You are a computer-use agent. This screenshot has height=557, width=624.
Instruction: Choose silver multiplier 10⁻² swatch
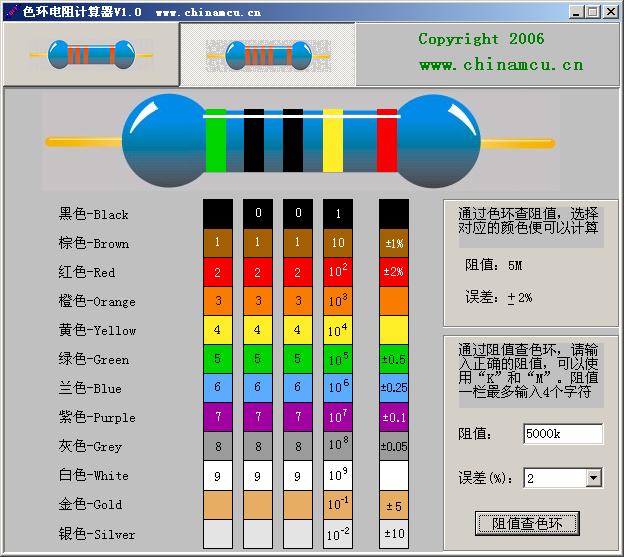(x=338, y=534)
